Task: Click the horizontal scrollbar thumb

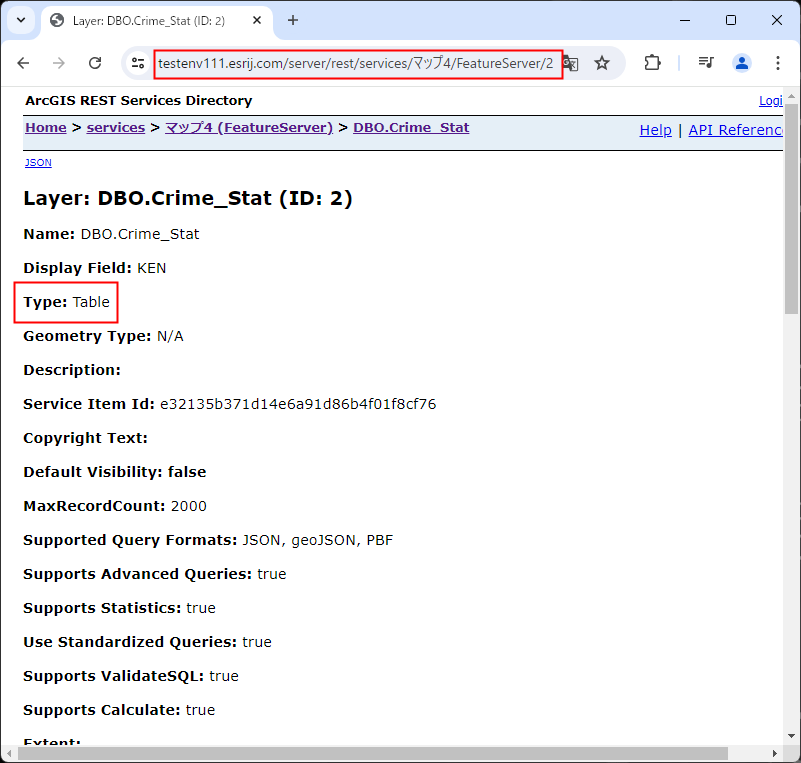Action: 373,753
